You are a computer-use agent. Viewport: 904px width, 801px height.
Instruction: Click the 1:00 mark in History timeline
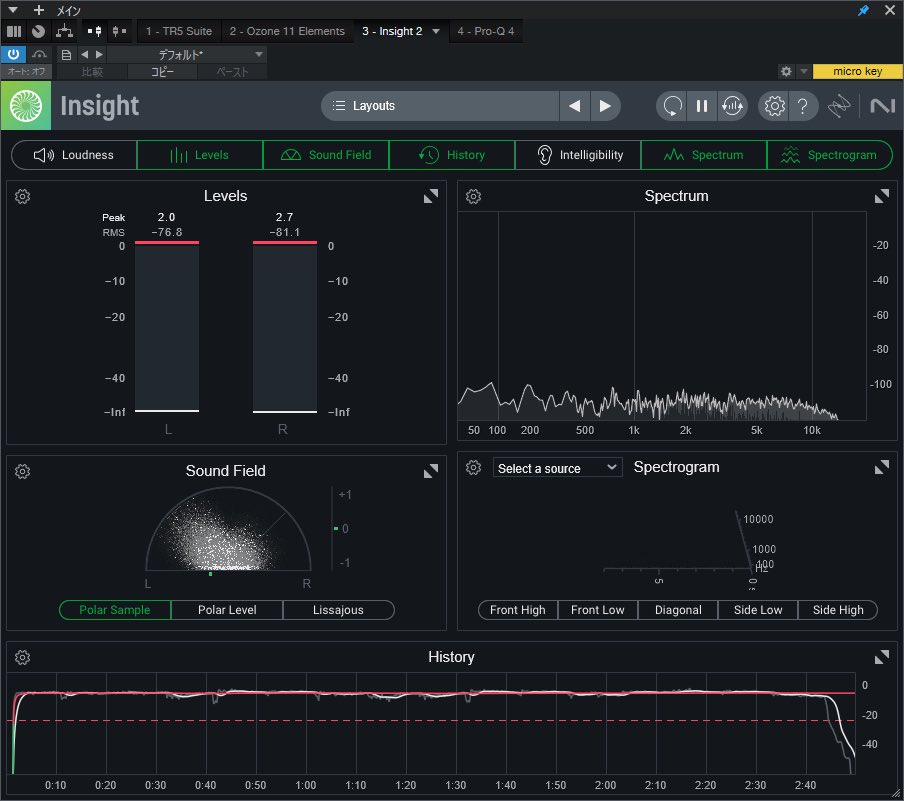tap(306, 786)
